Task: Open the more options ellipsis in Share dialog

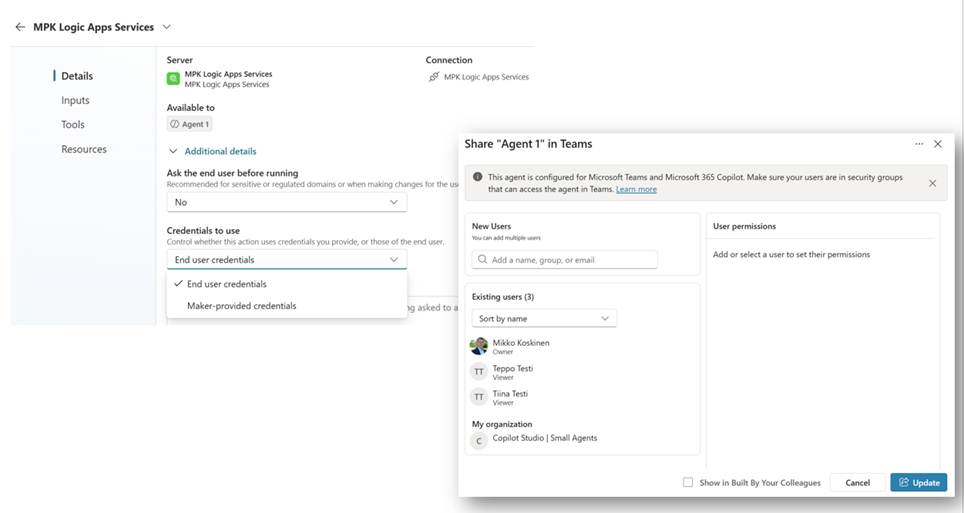Action: pos(918,144)
